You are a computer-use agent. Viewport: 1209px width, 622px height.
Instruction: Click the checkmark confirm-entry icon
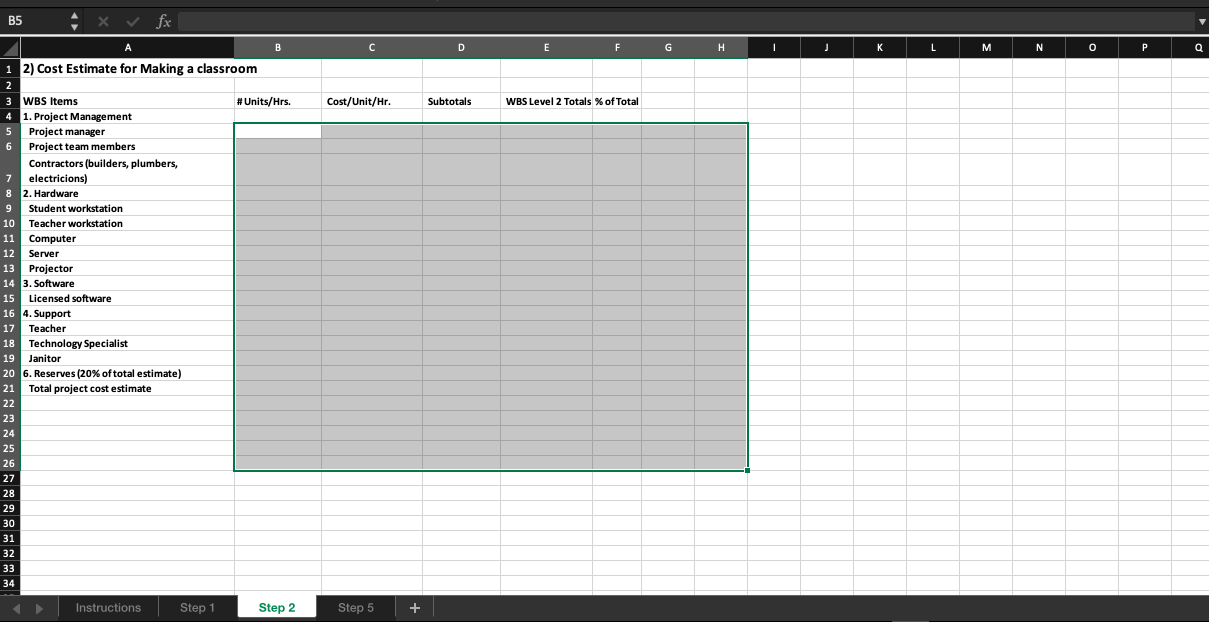pos(131,20)
